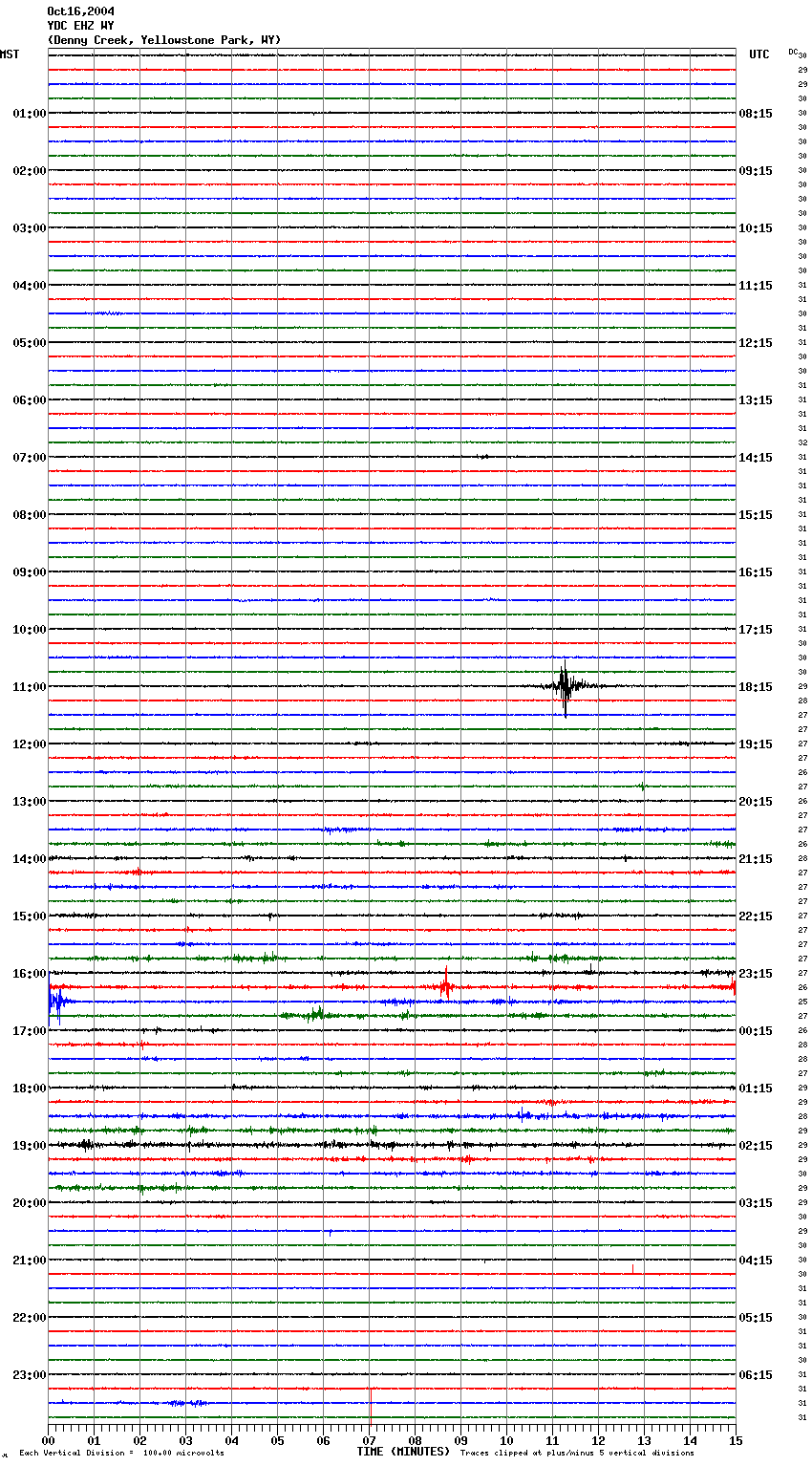
Task: Click the 15:15 UTC label
Action: pyautogui.click(x=756, y=515)
